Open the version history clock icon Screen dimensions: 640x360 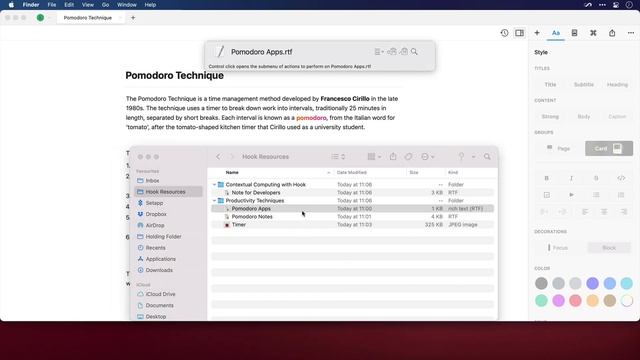504,33
